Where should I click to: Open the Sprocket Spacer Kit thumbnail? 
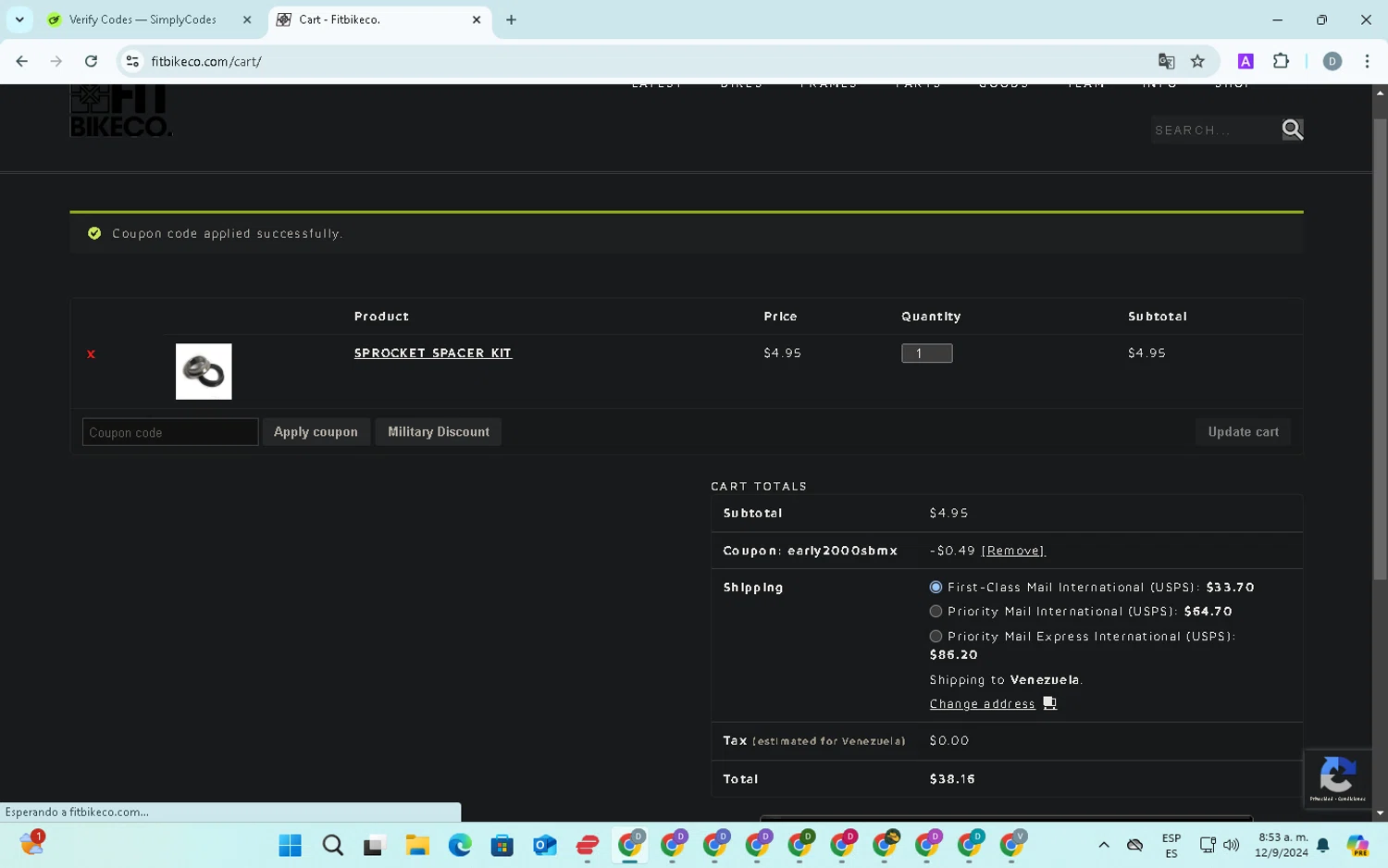pyautogui.click(x=204, y=371)
